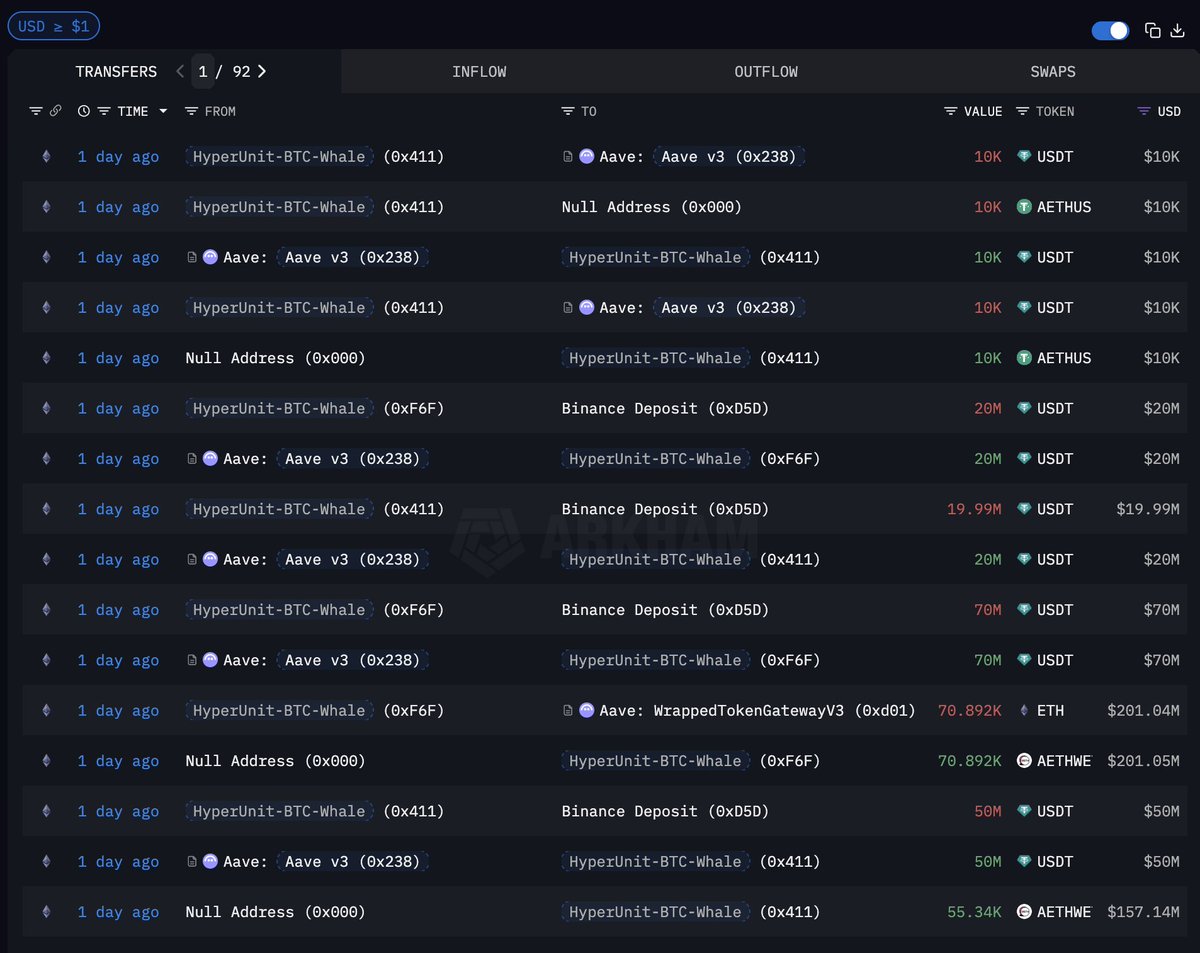Click the clock icon in the TIME column header

(x=84, y=111)
